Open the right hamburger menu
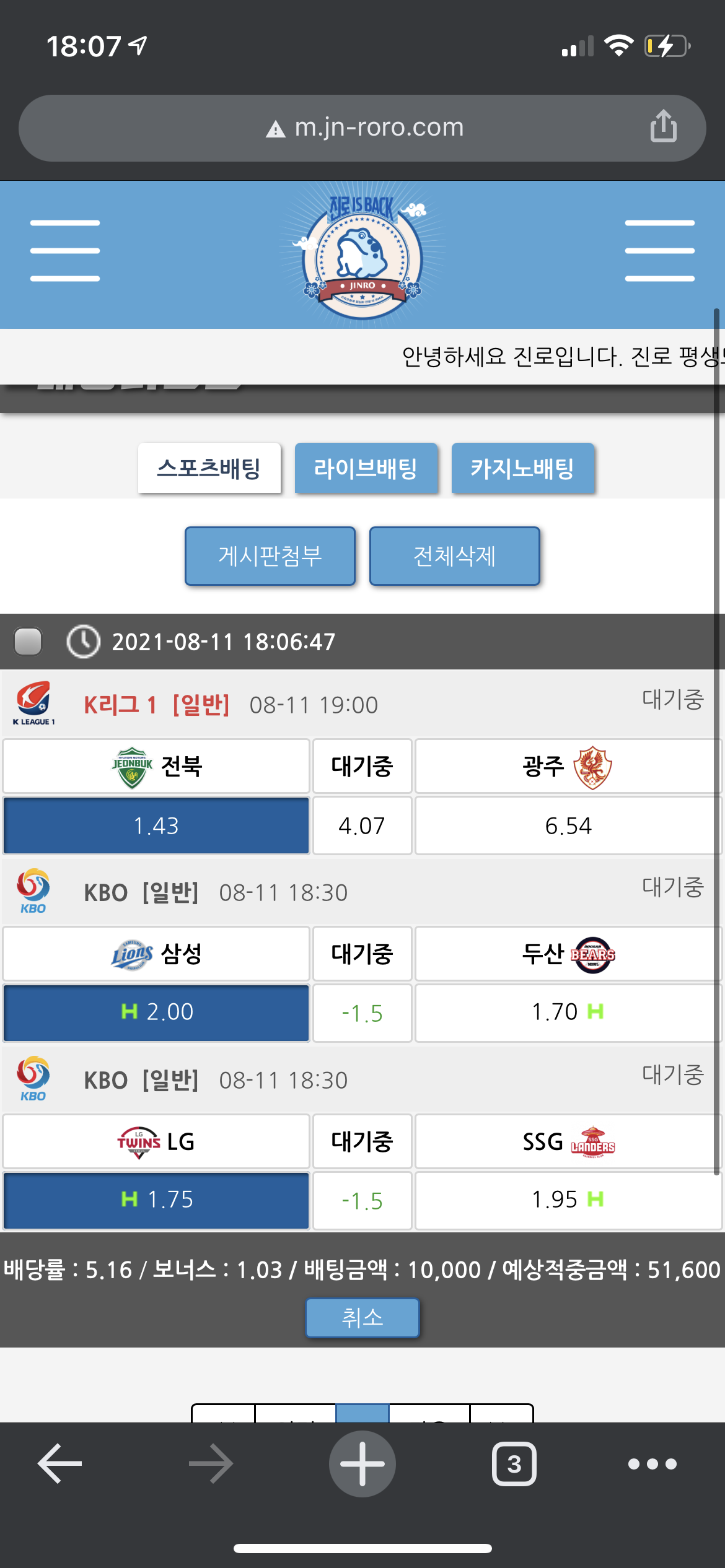The image size is (725, 1568). tap(659, 251)
